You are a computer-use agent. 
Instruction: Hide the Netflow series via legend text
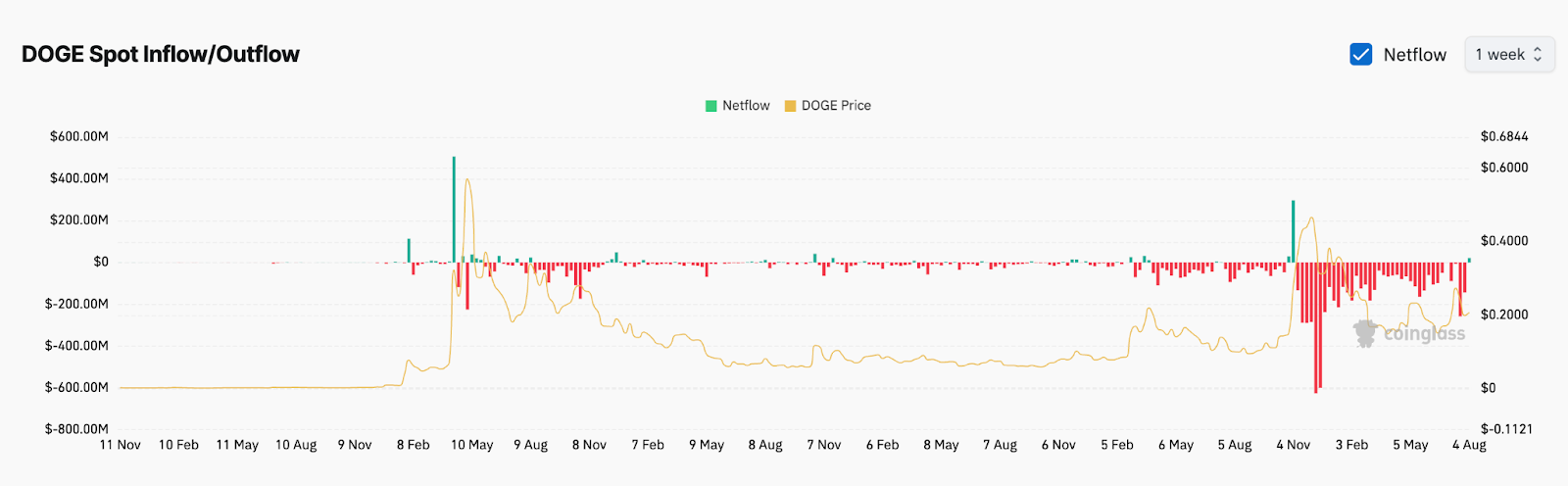[746, 106]
